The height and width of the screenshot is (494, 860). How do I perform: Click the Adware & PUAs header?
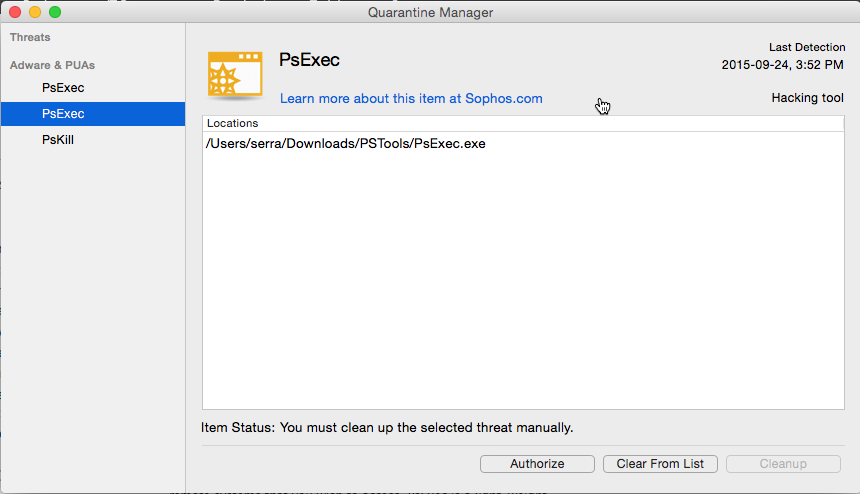[52, 65]
